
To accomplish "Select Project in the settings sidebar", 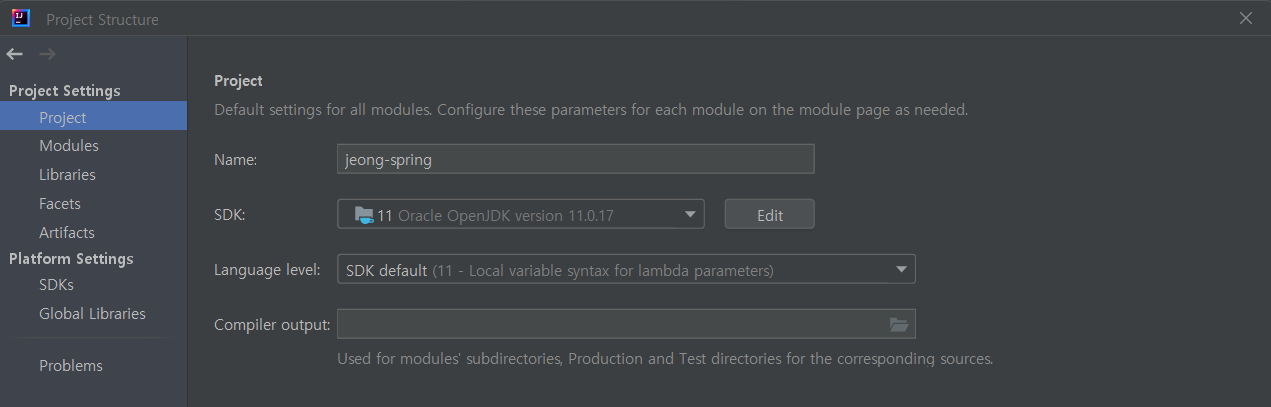I will 63,117.
